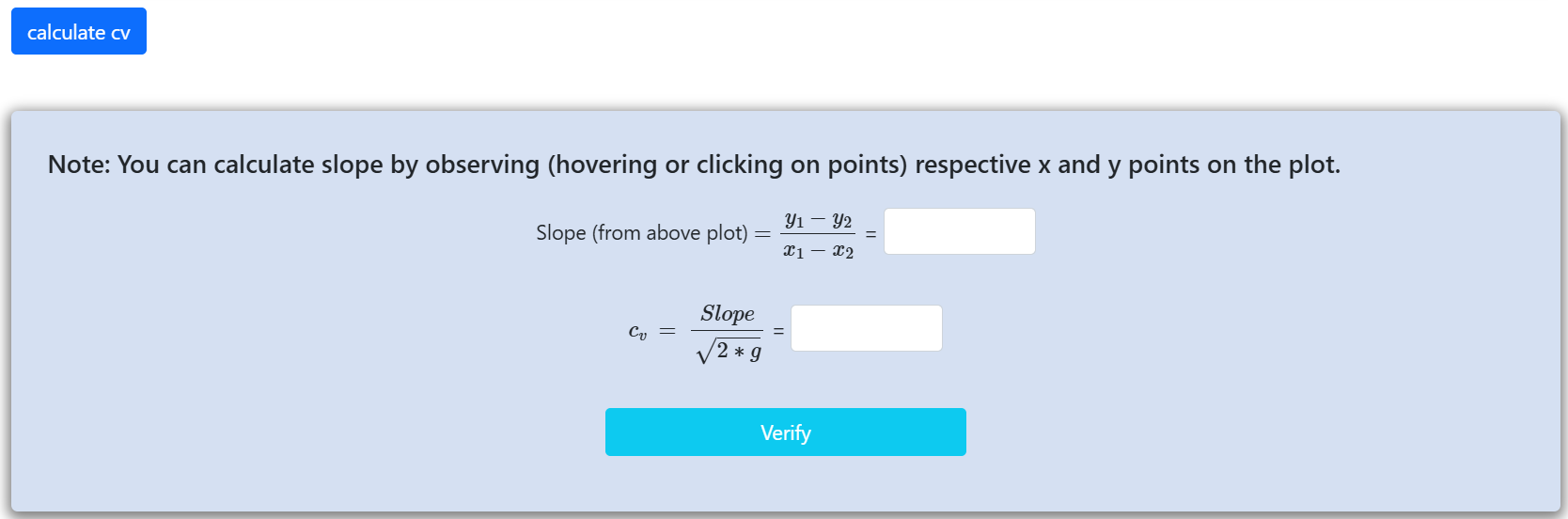Click the equals sign after 'above plot)'
The height and width of the screenshot is (519, 1568).
pos(762,233)
